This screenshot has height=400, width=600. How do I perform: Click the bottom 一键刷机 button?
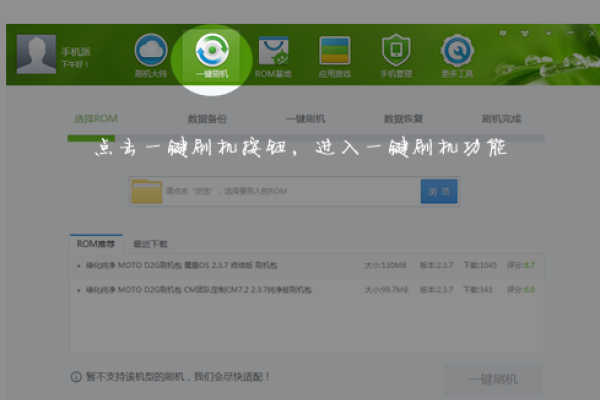(x=493, y=379)
